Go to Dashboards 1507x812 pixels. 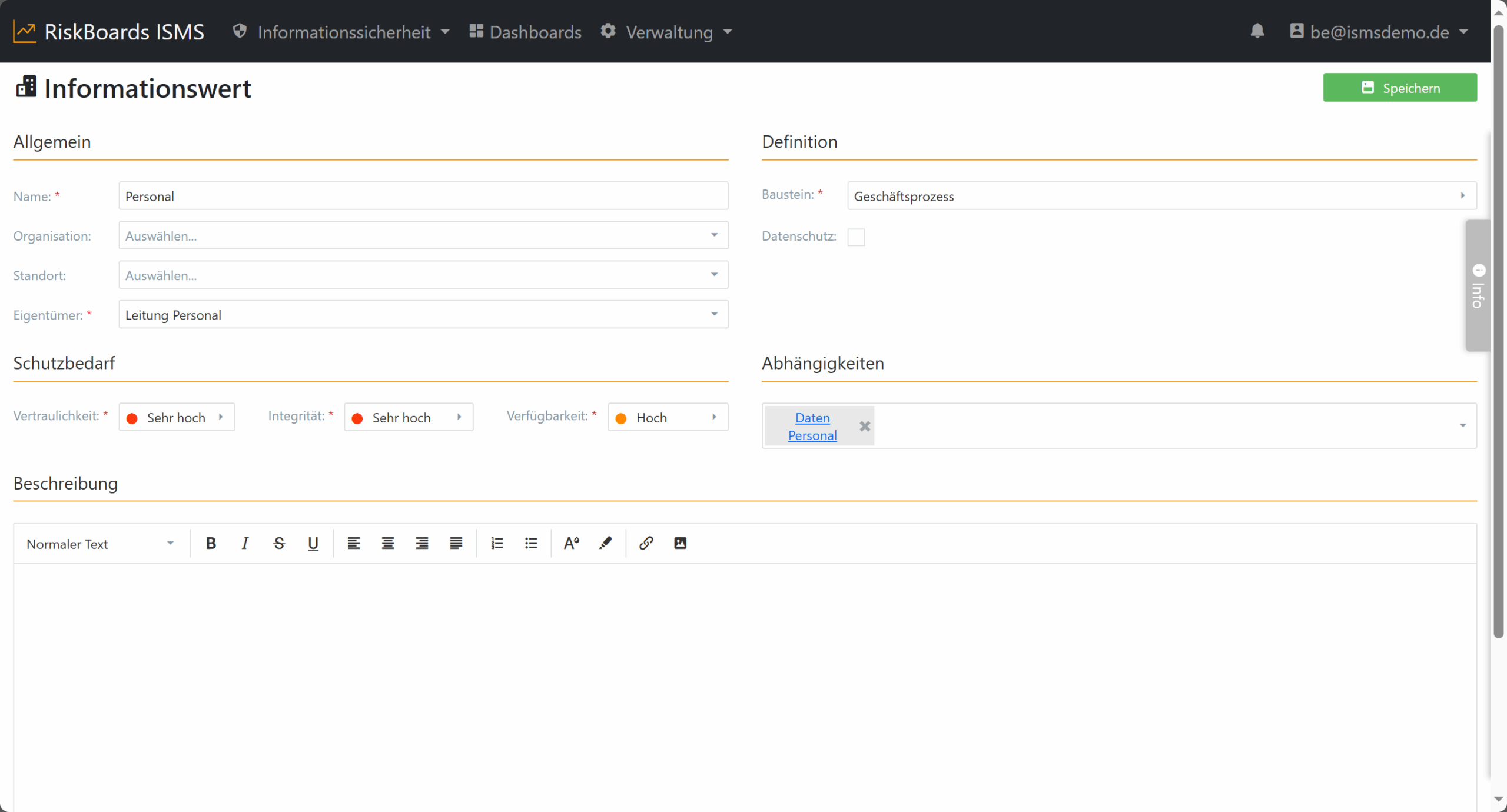[525, 32]
